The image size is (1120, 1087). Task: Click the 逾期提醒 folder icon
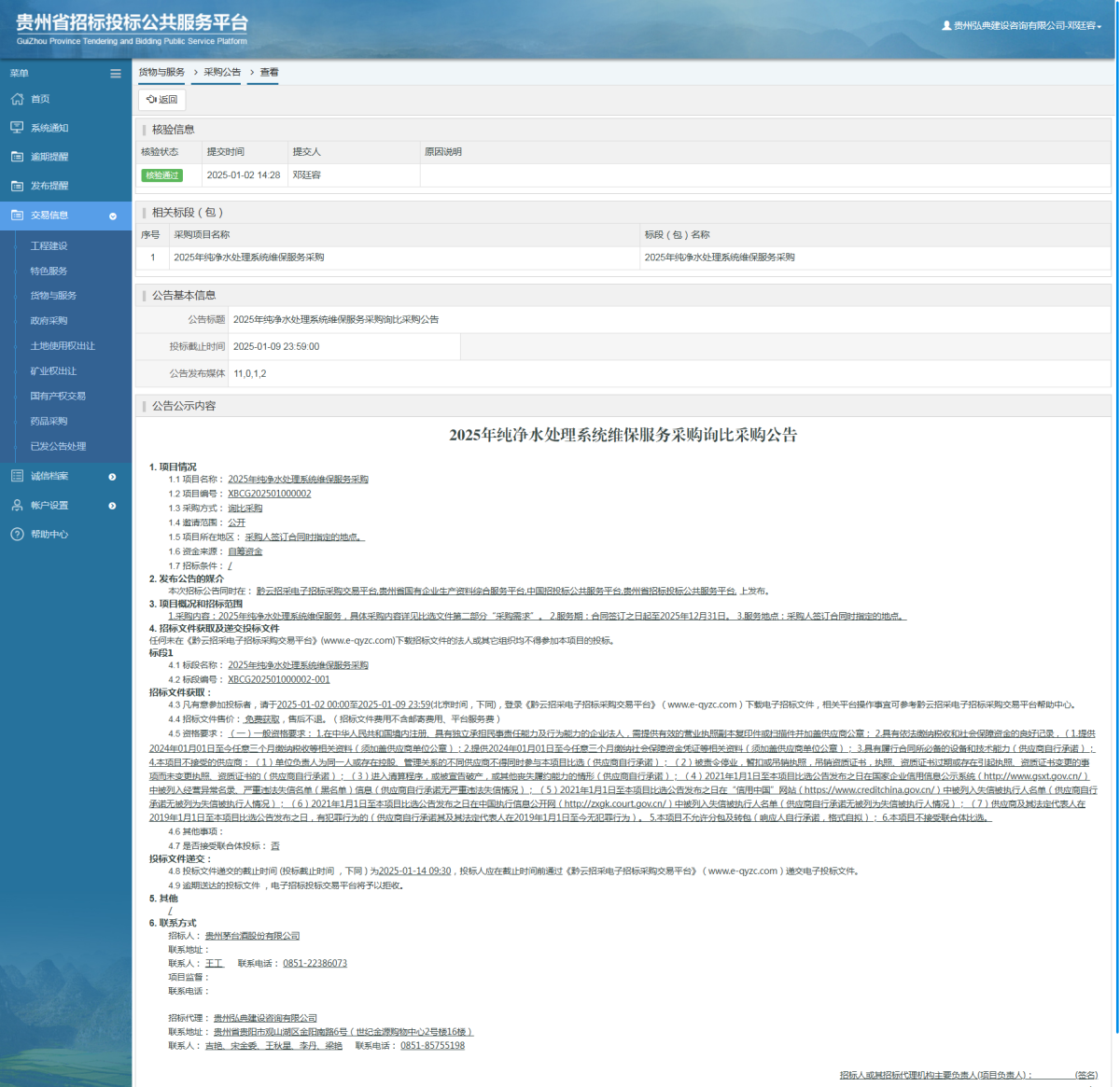pos(17,157)
